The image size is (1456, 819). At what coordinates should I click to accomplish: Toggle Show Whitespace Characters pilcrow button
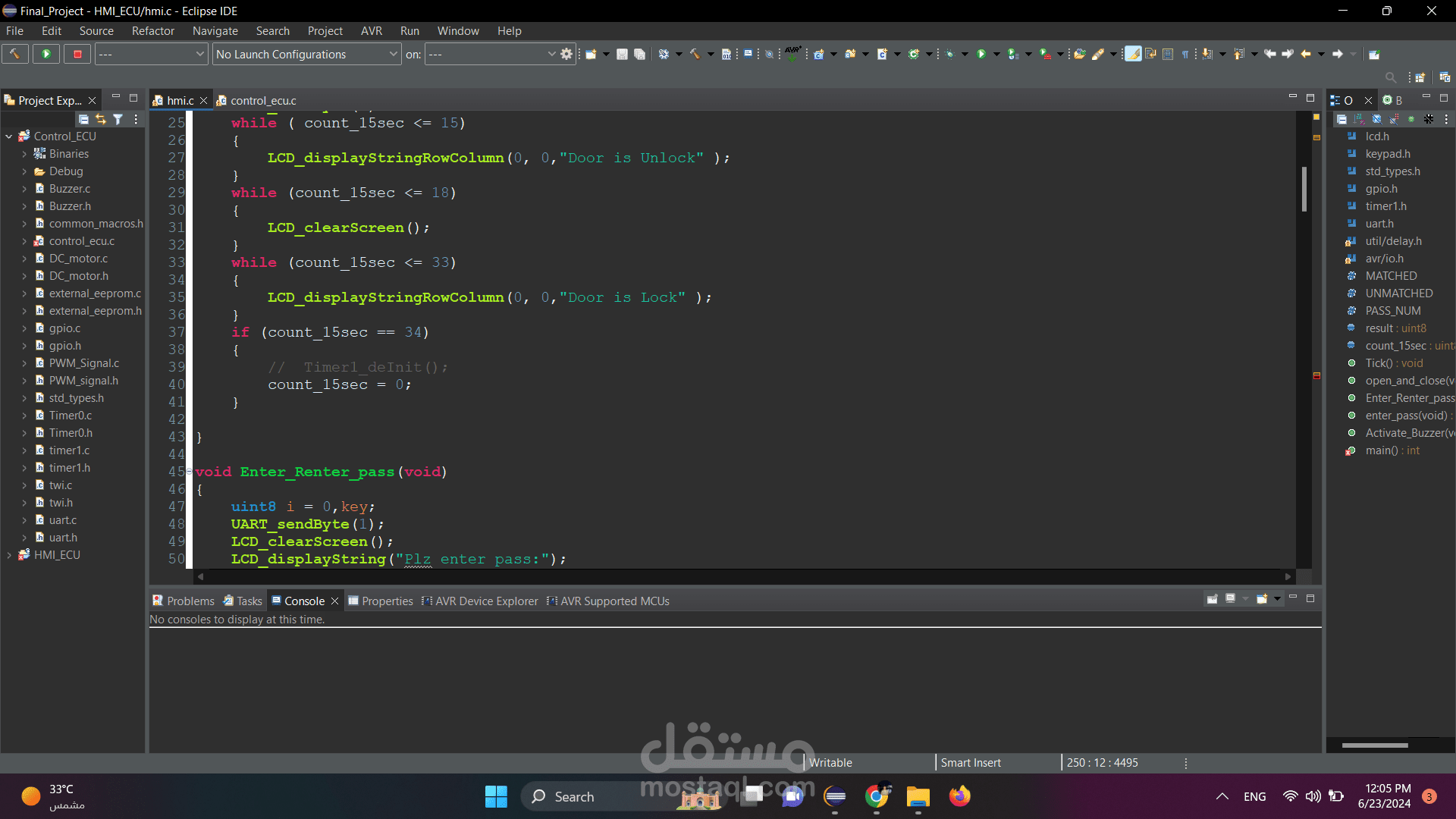coord(1185,54)
